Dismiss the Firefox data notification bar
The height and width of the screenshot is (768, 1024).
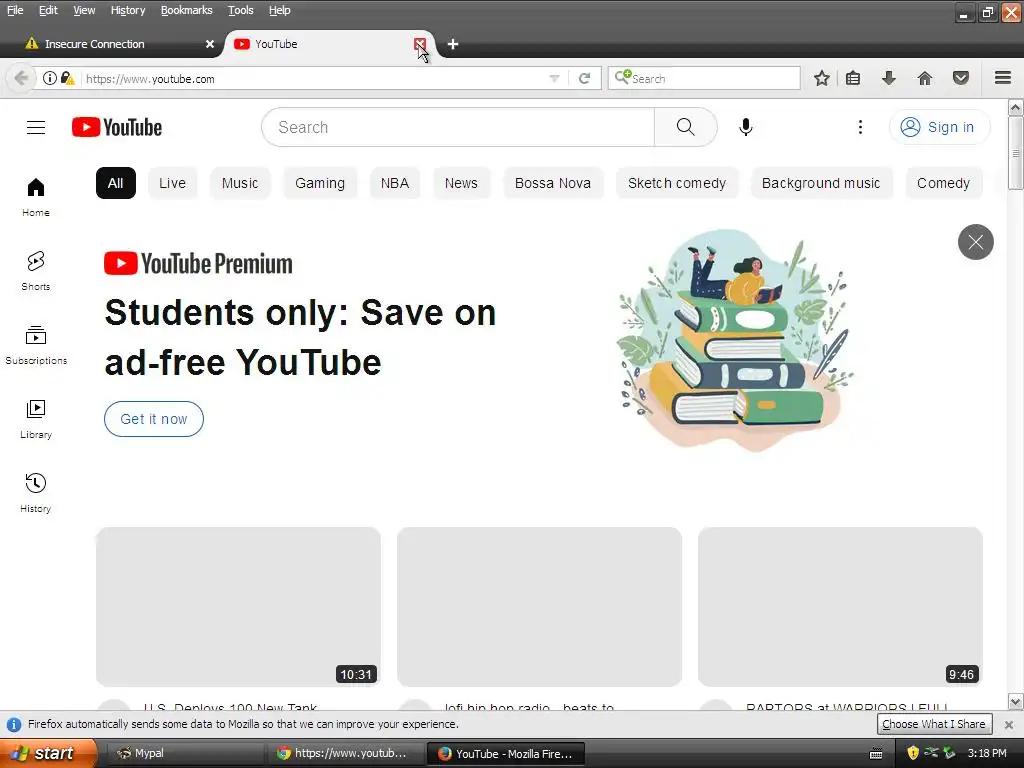(x=1008, y=724)
